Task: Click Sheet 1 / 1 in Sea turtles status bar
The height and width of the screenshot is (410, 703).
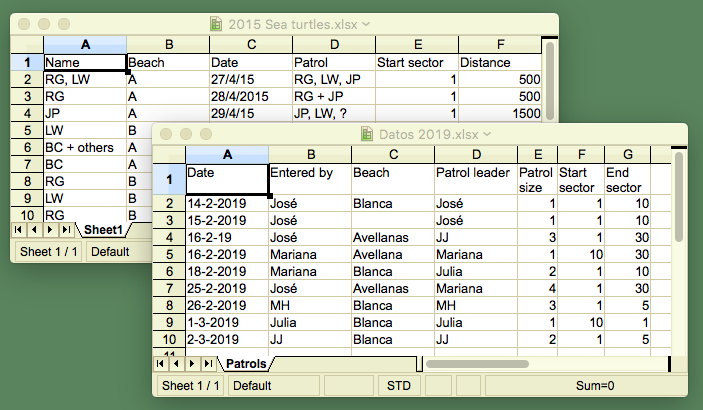Action: tap(48, 250)
